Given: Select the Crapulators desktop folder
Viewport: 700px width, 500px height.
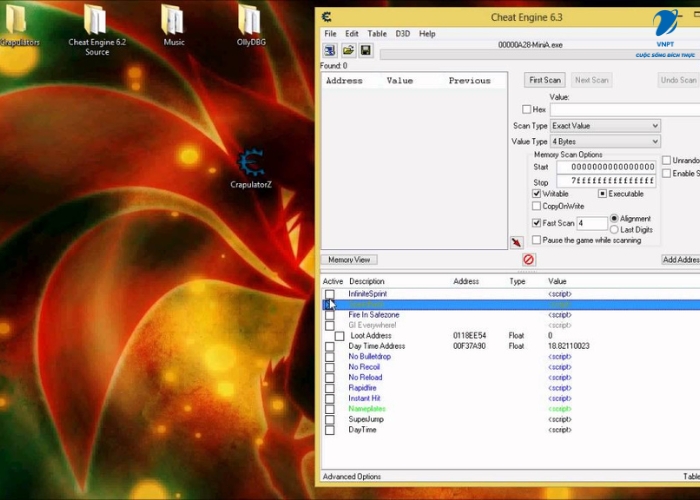Looking at the screenshot, I should 19,25.
